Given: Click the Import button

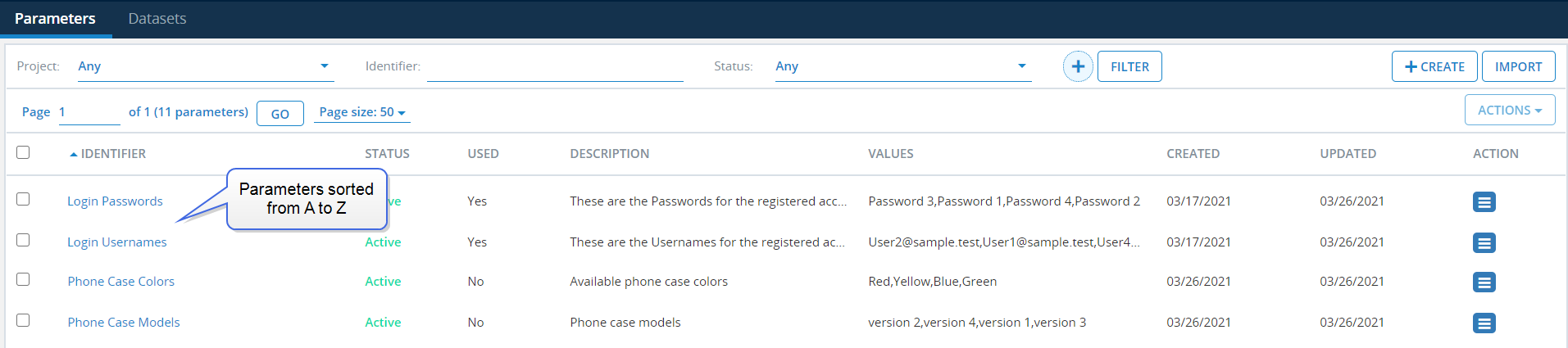Looking at the screenshot, I should pos(1518,67).
